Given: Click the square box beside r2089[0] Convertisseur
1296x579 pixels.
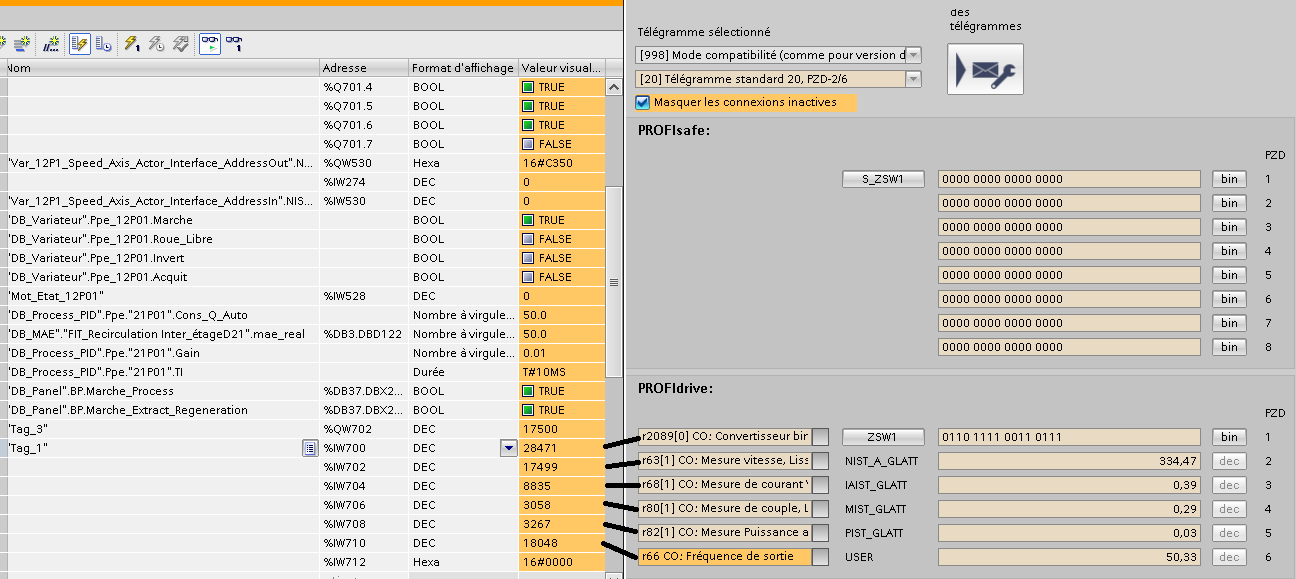Looking at the screenshot, I should 820,437.
